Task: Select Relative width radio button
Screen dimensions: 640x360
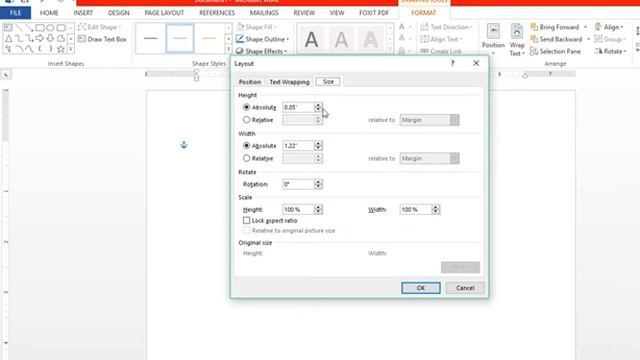Action: click(246, 158)
